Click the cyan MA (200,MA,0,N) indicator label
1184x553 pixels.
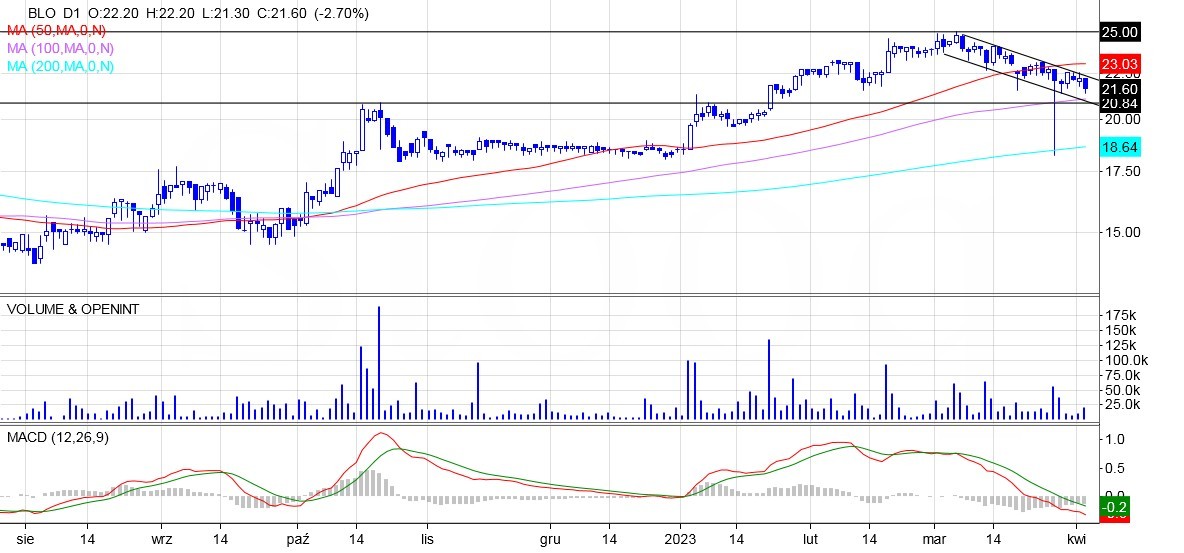[59, 66]
